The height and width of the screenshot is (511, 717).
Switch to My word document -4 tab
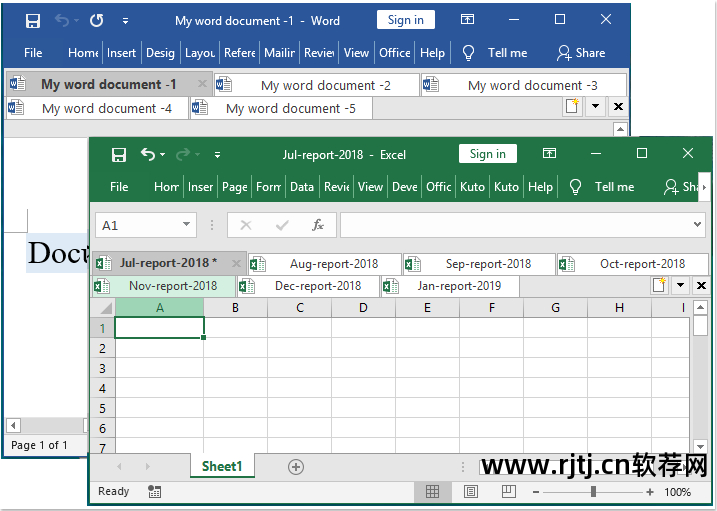coord(97,108)
